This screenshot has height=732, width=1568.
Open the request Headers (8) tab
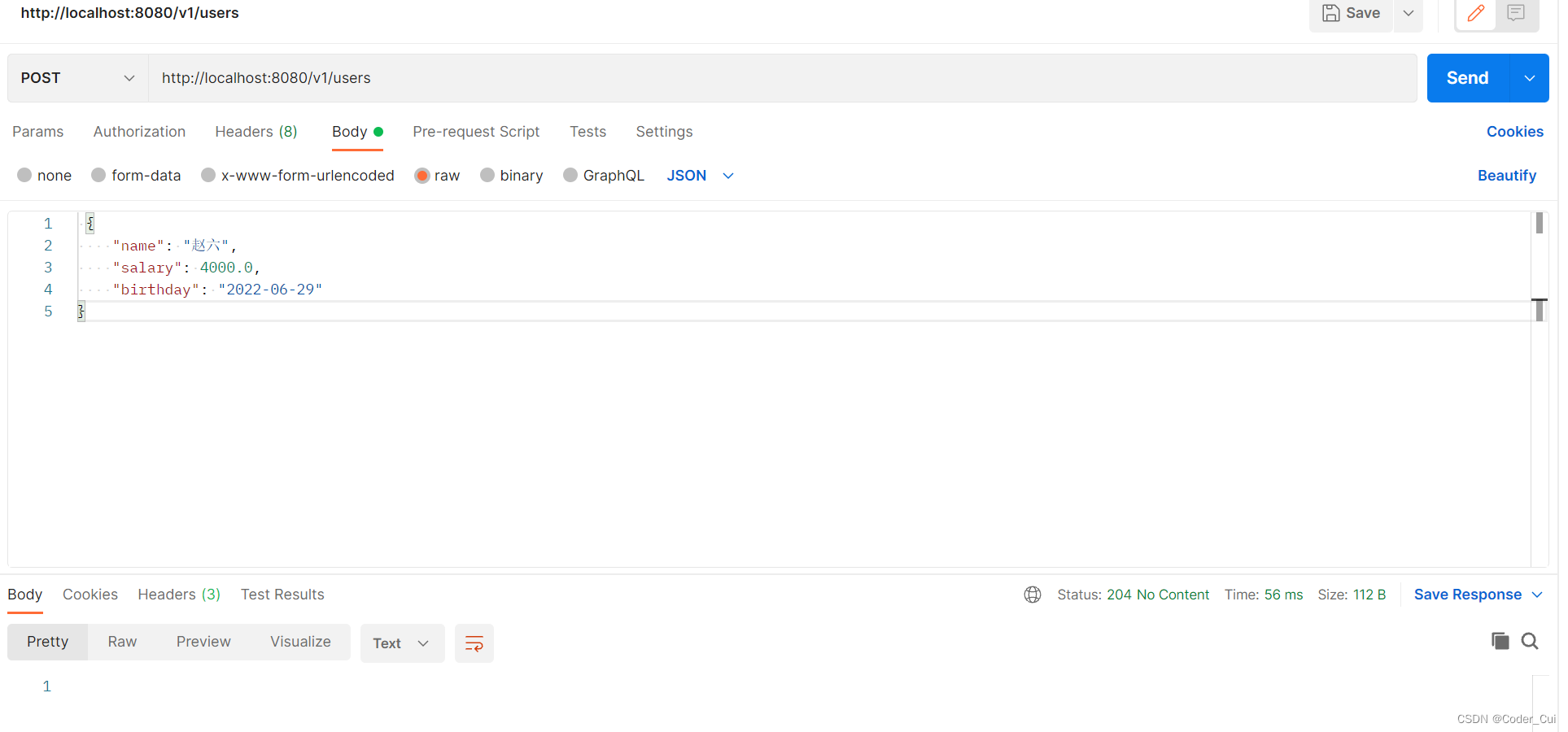(256, 132)
